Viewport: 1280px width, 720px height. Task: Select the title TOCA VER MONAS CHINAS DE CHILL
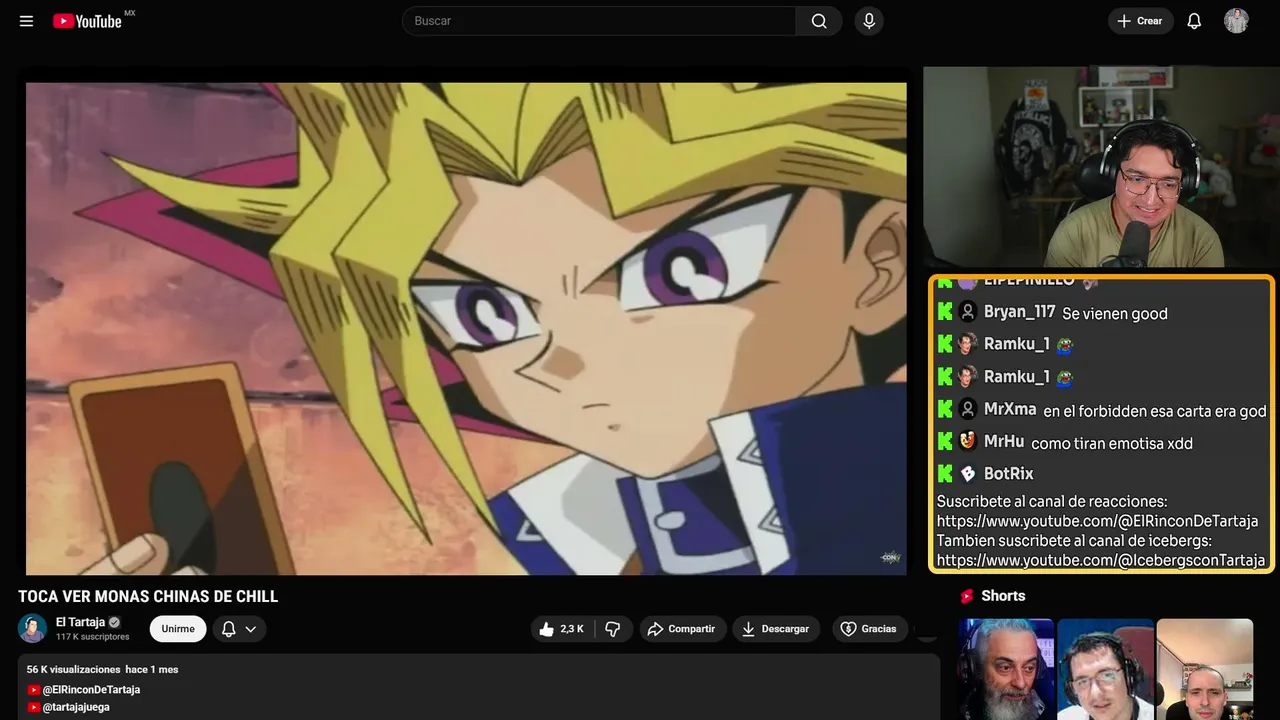(148, 596)
